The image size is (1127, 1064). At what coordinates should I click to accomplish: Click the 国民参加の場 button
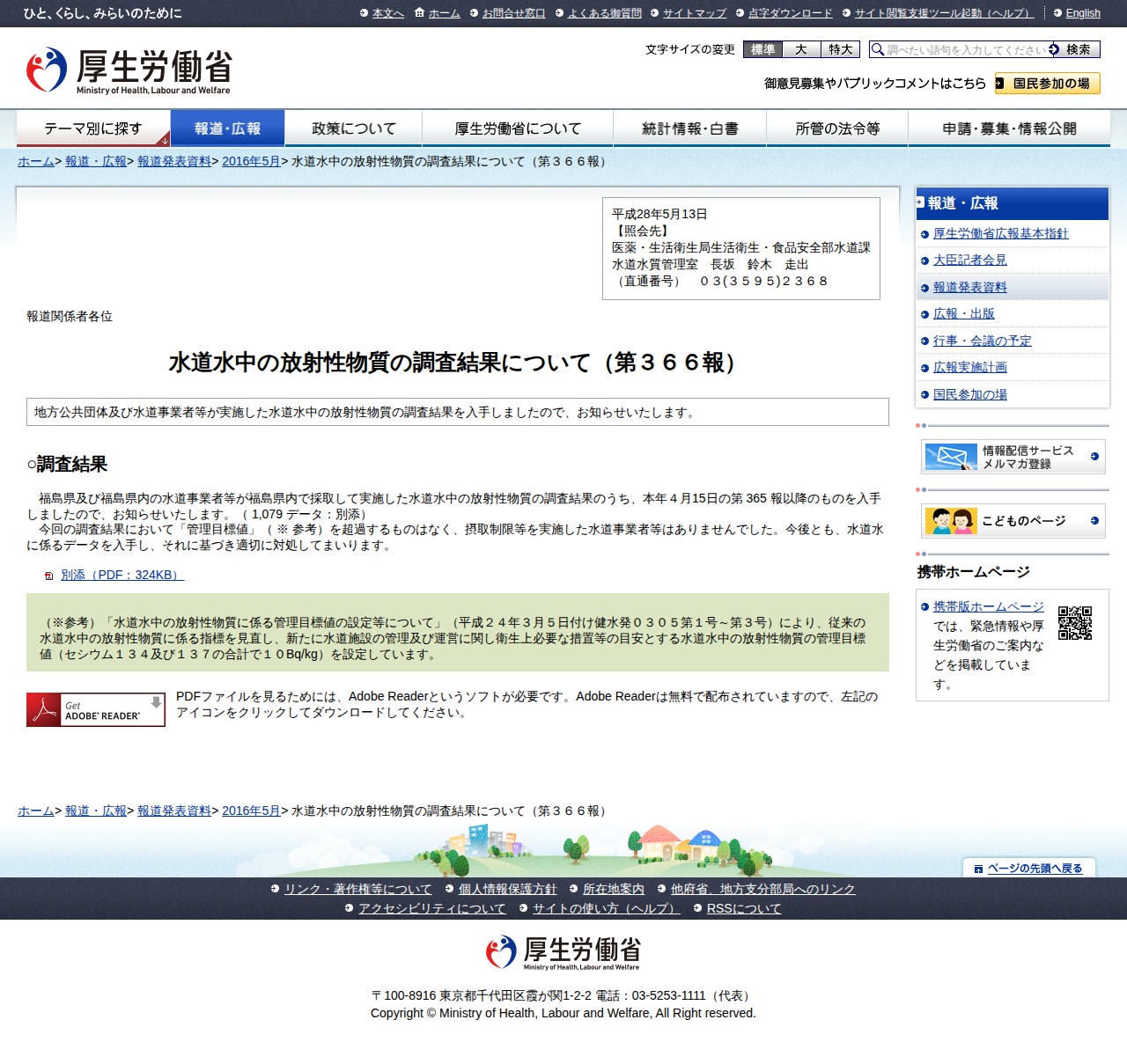(1048, 84)
